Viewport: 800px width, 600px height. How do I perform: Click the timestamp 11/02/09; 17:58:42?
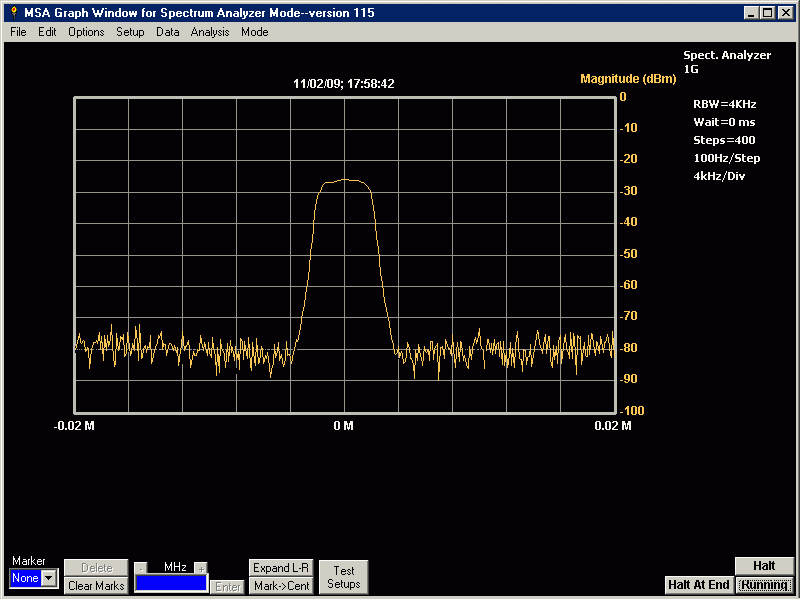(343, 84)
